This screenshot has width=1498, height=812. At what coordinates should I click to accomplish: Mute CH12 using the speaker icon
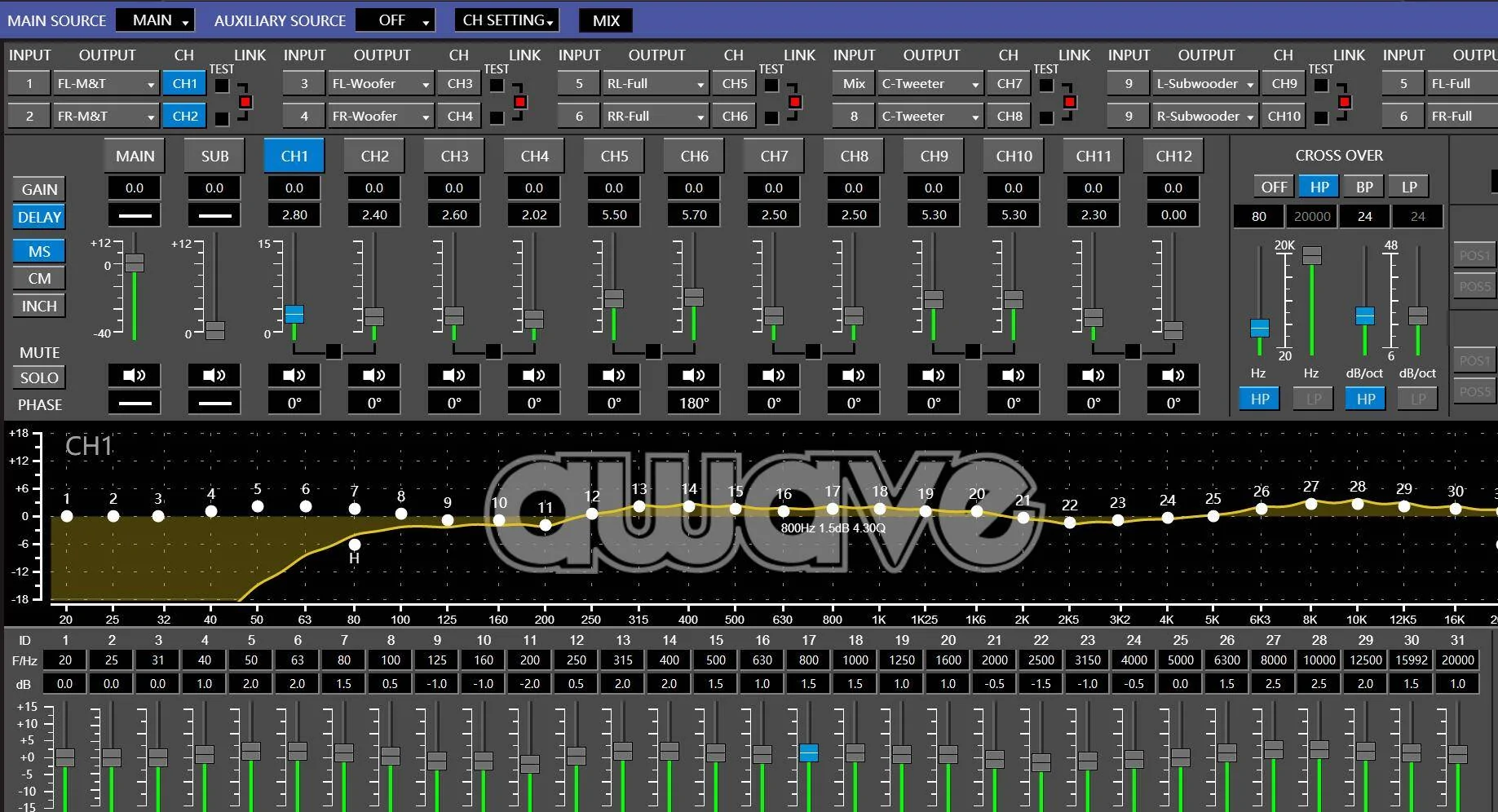[x=1173, y=375]
